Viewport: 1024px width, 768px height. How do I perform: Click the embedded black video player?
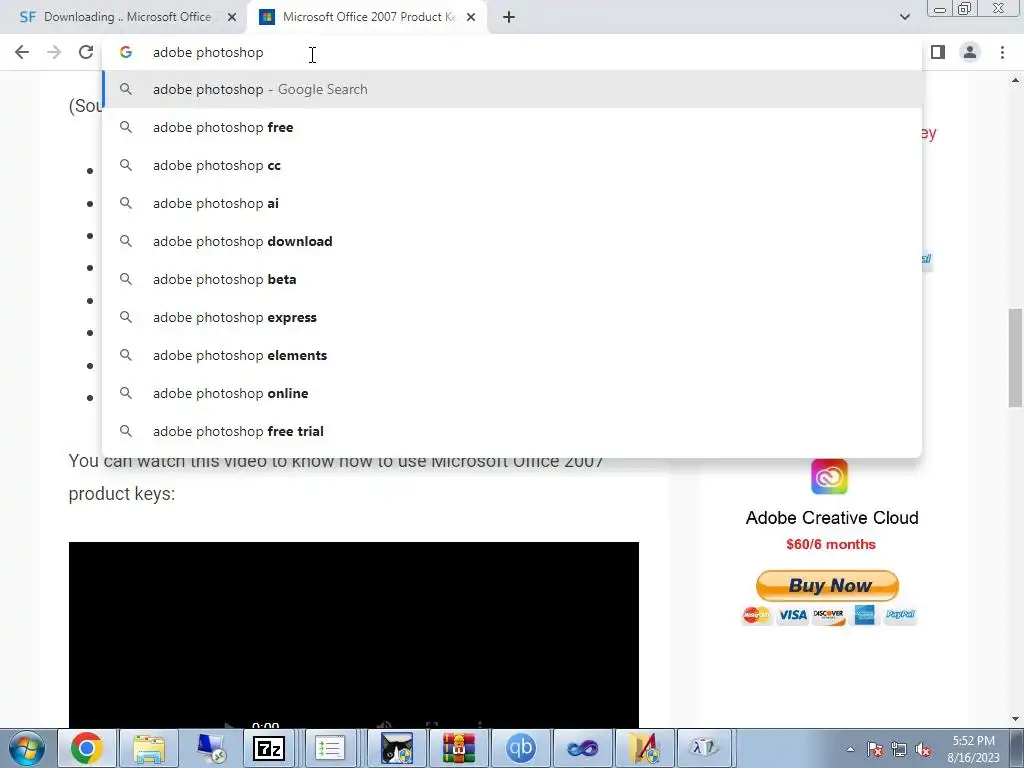353,635
